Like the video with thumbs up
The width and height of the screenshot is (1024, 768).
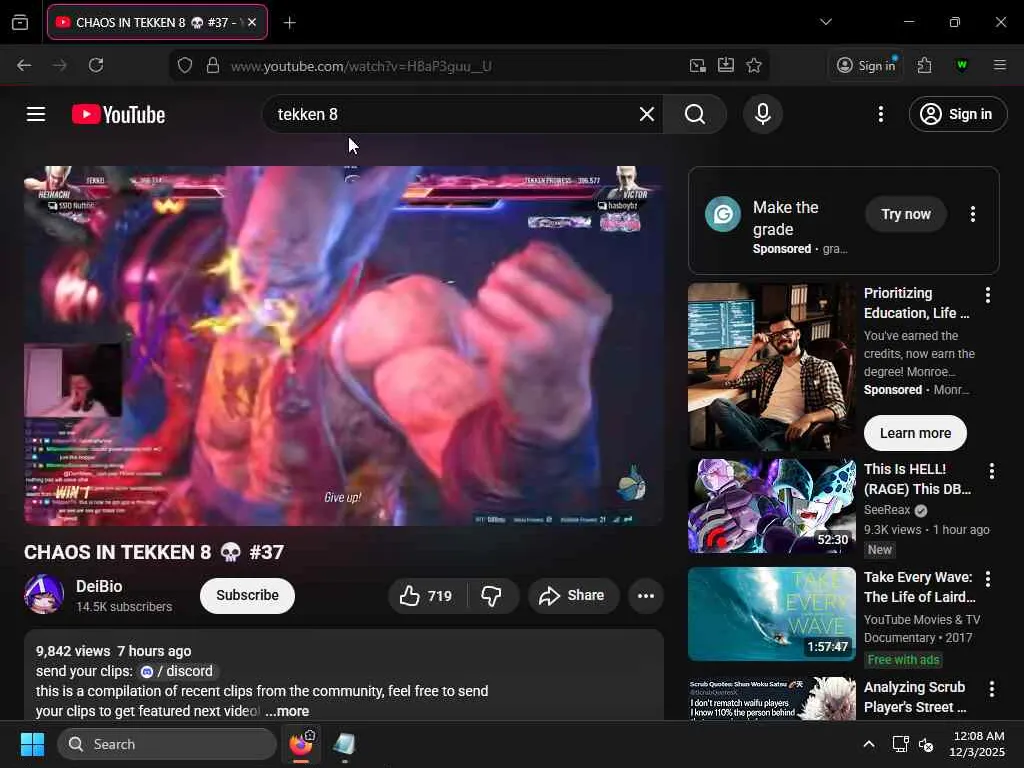tap(428, 596)
